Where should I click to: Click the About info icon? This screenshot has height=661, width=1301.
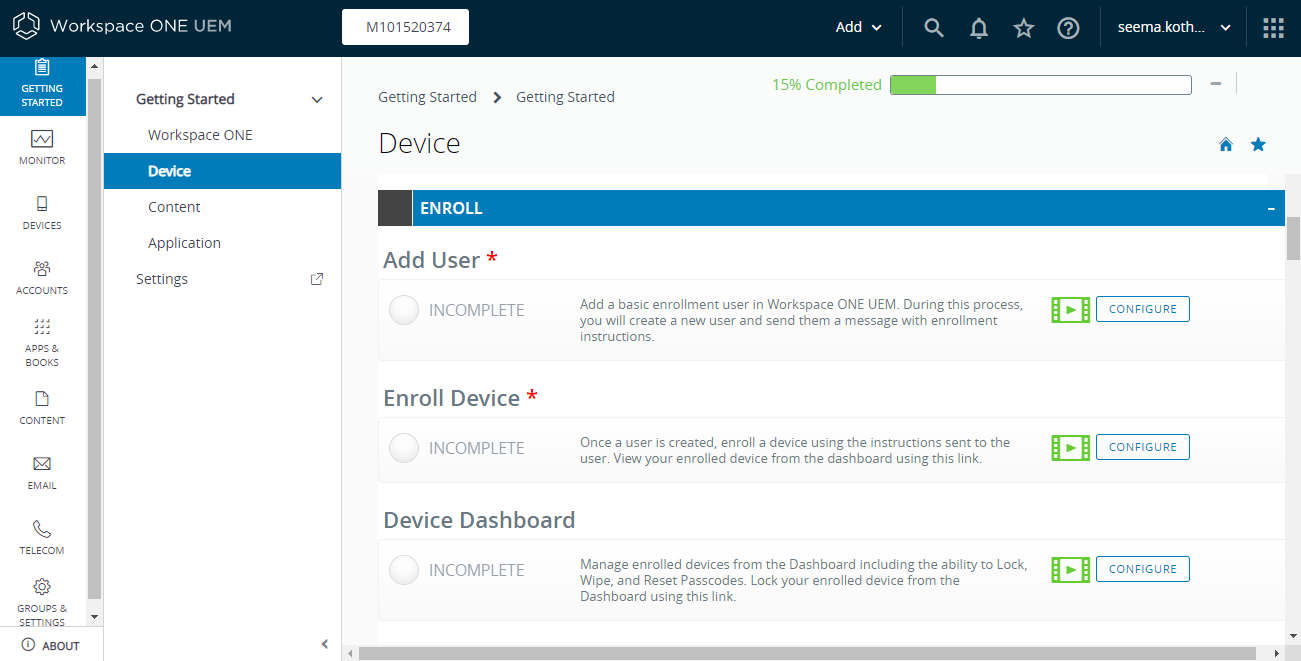coord(28,645)
